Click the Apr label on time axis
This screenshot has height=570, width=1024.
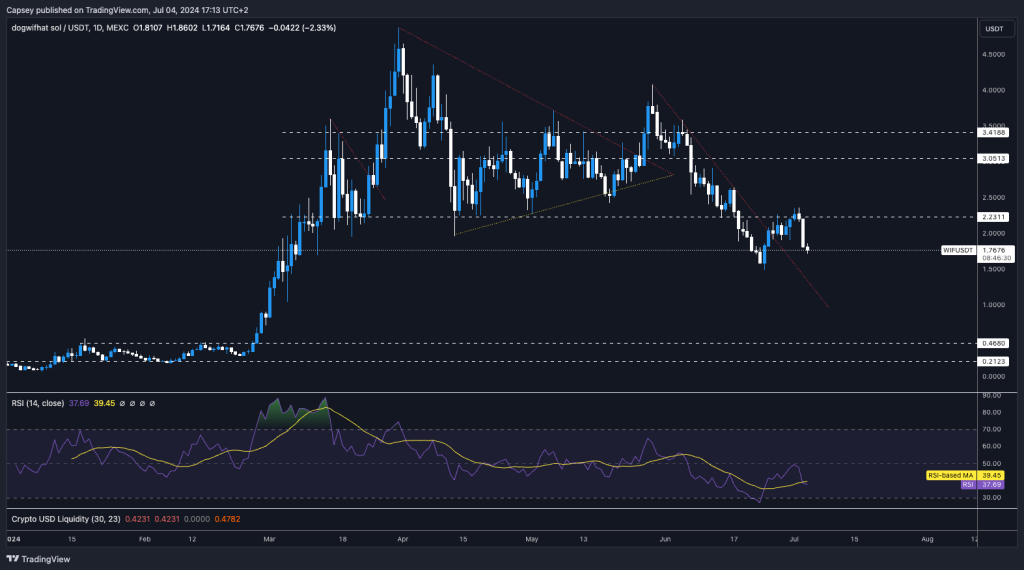point(403,539)
